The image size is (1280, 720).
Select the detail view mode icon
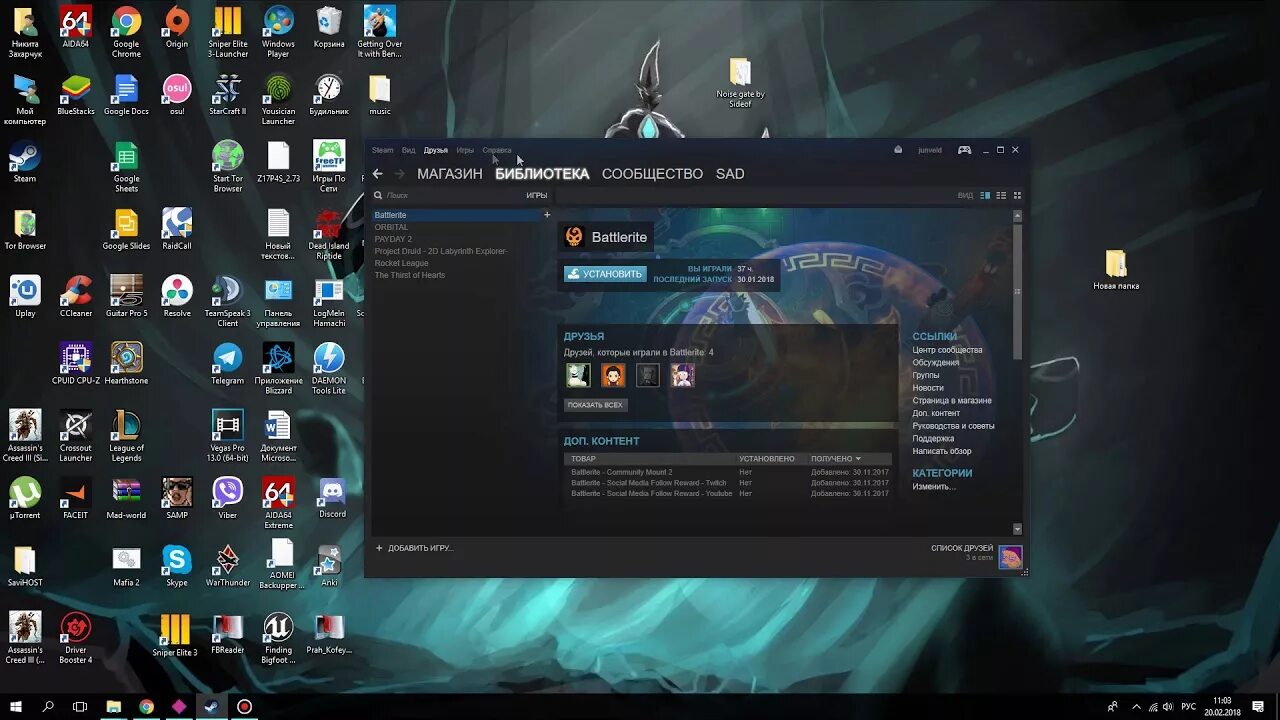pyautogui.click(x=985, y=195)
